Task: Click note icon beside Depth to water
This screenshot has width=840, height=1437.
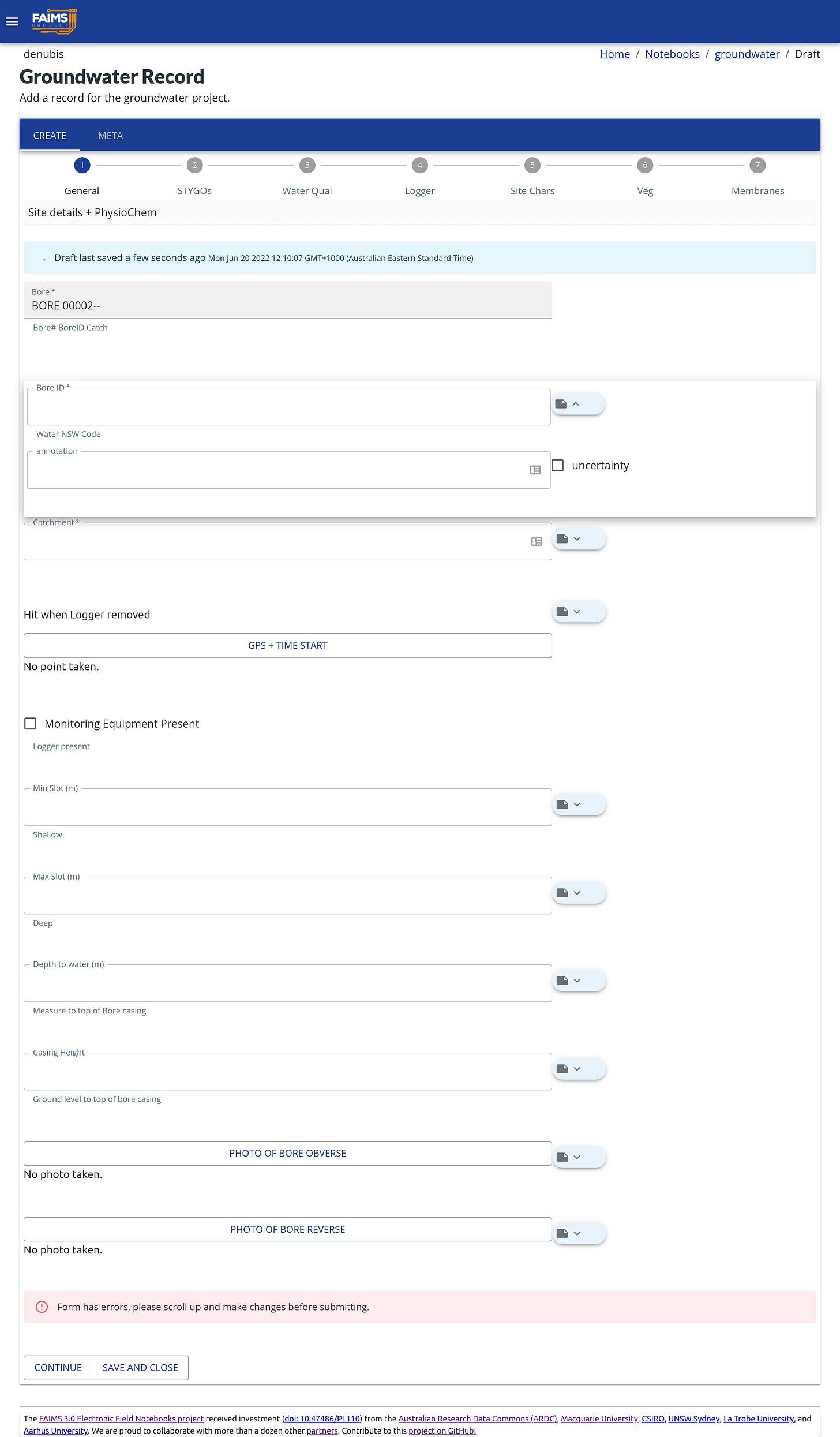Action: click(x=562, y=981)
